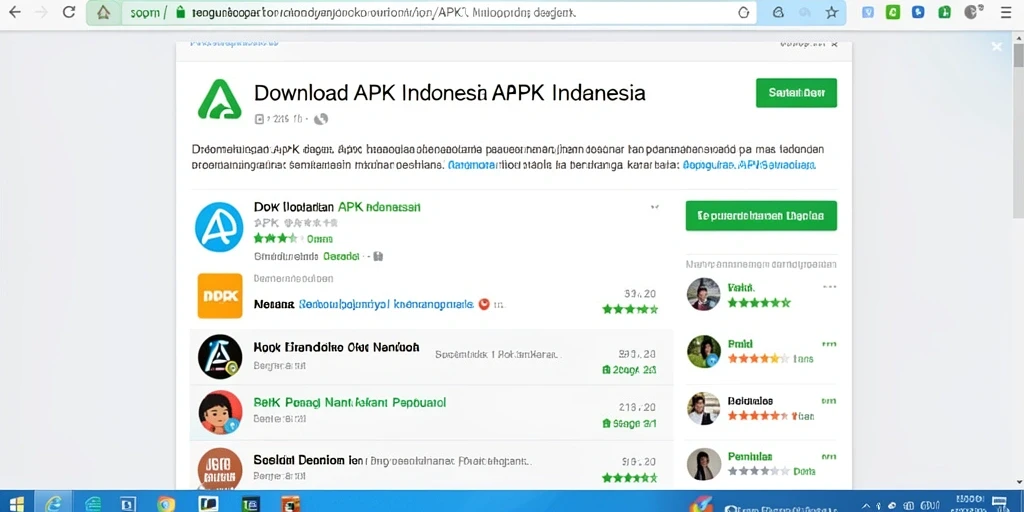Go back using the browser back arrow

click(14, 12)
